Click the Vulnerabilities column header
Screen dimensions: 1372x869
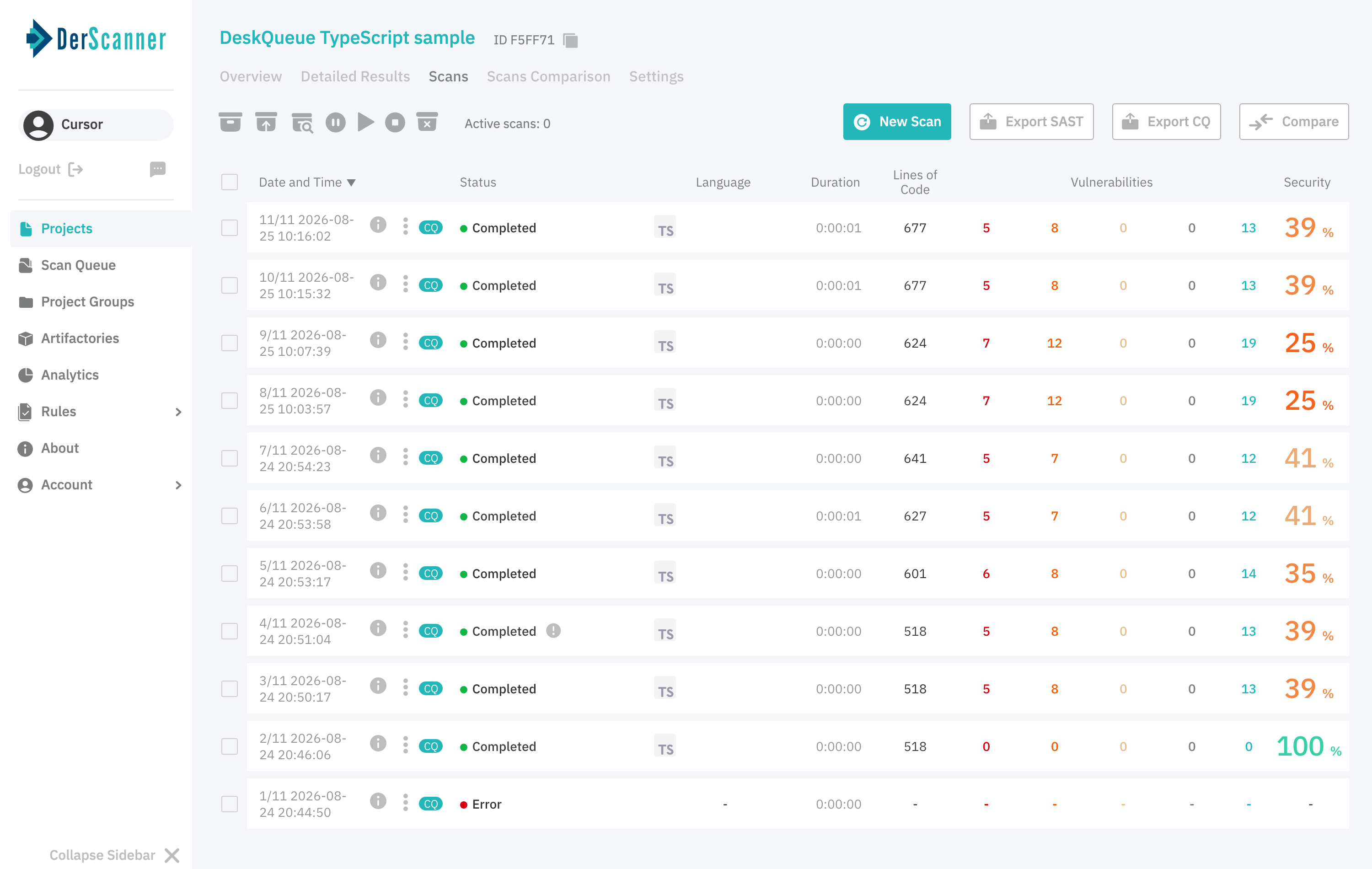click(x=1111, y=182)
